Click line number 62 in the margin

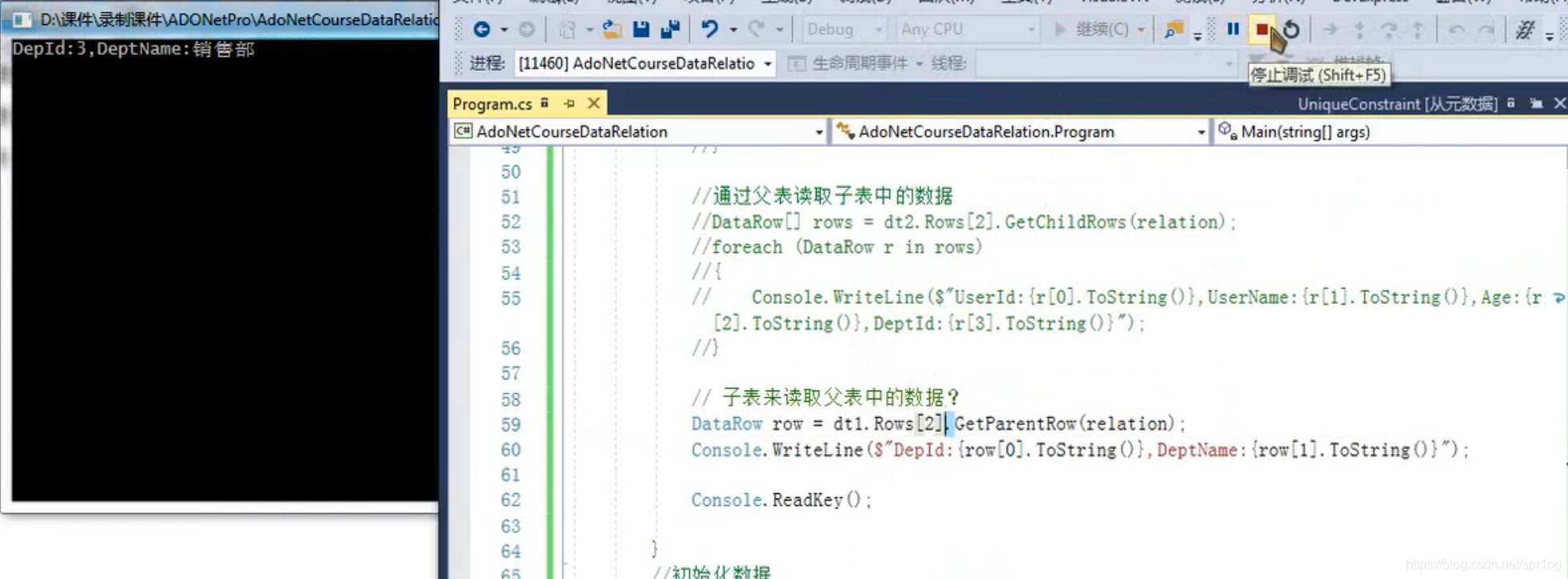coord(510,500)
